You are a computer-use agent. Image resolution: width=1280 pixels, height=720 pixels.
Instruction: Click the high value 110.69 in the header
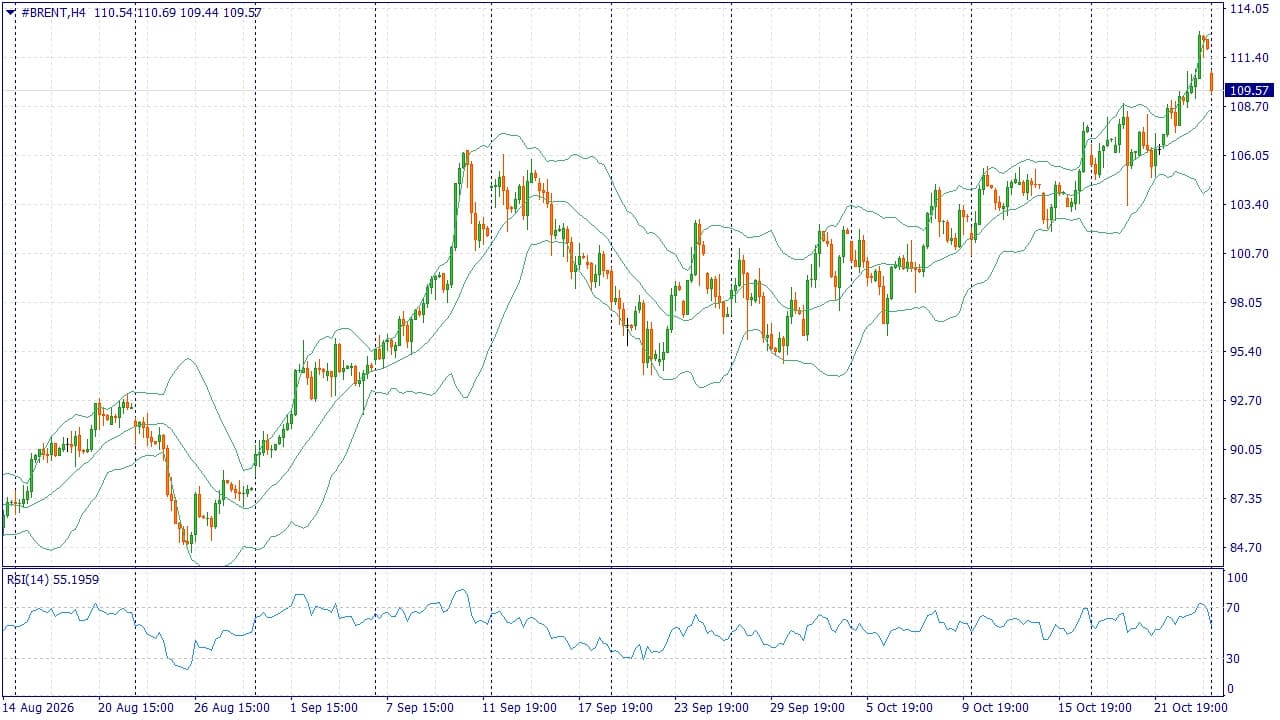coord(156,12)
